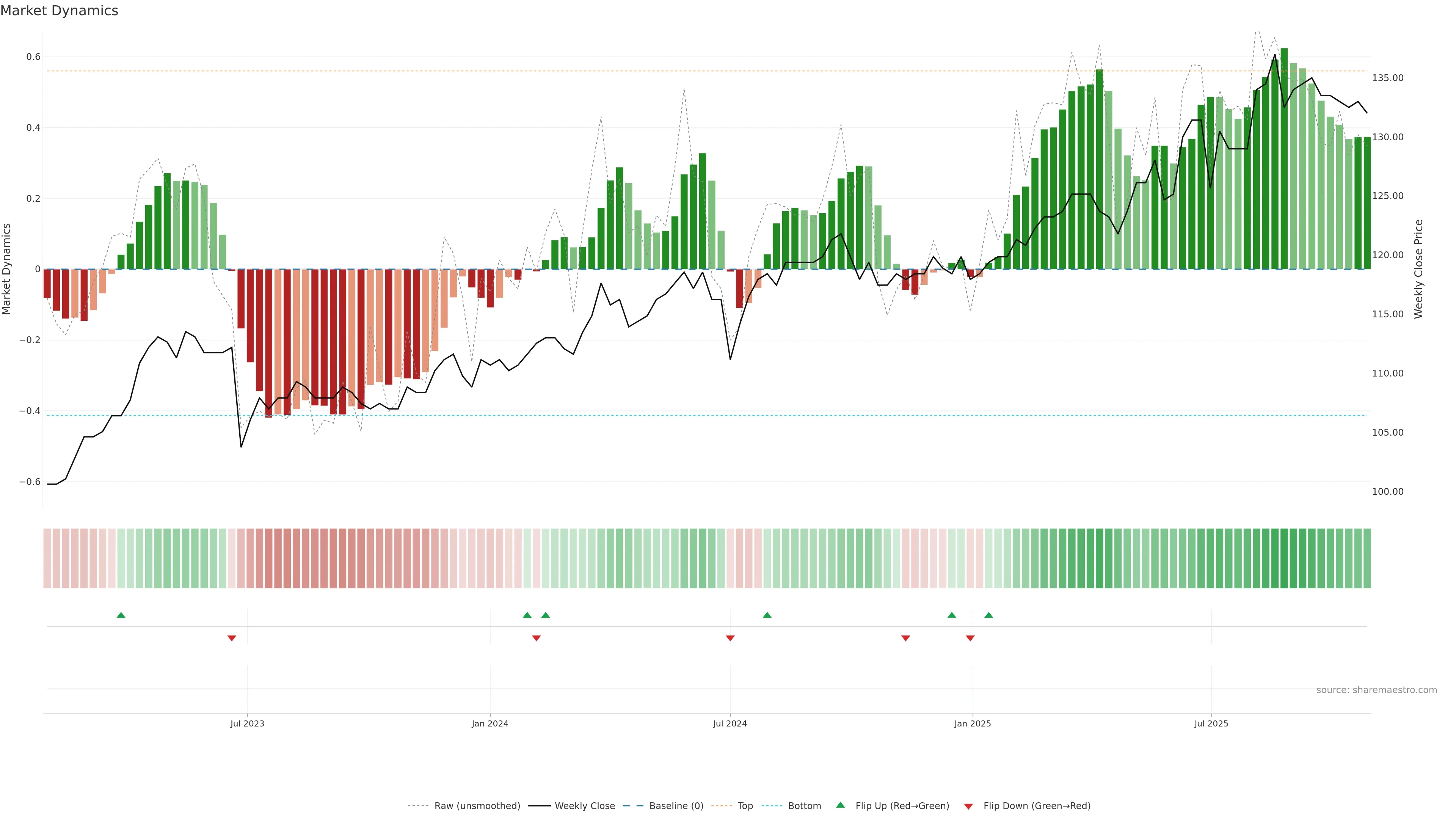The width and height of the screenshot is (1456, 819).
Task: Click the darkest green heatmap strip cell
Action: click(x=1284, y=559)
